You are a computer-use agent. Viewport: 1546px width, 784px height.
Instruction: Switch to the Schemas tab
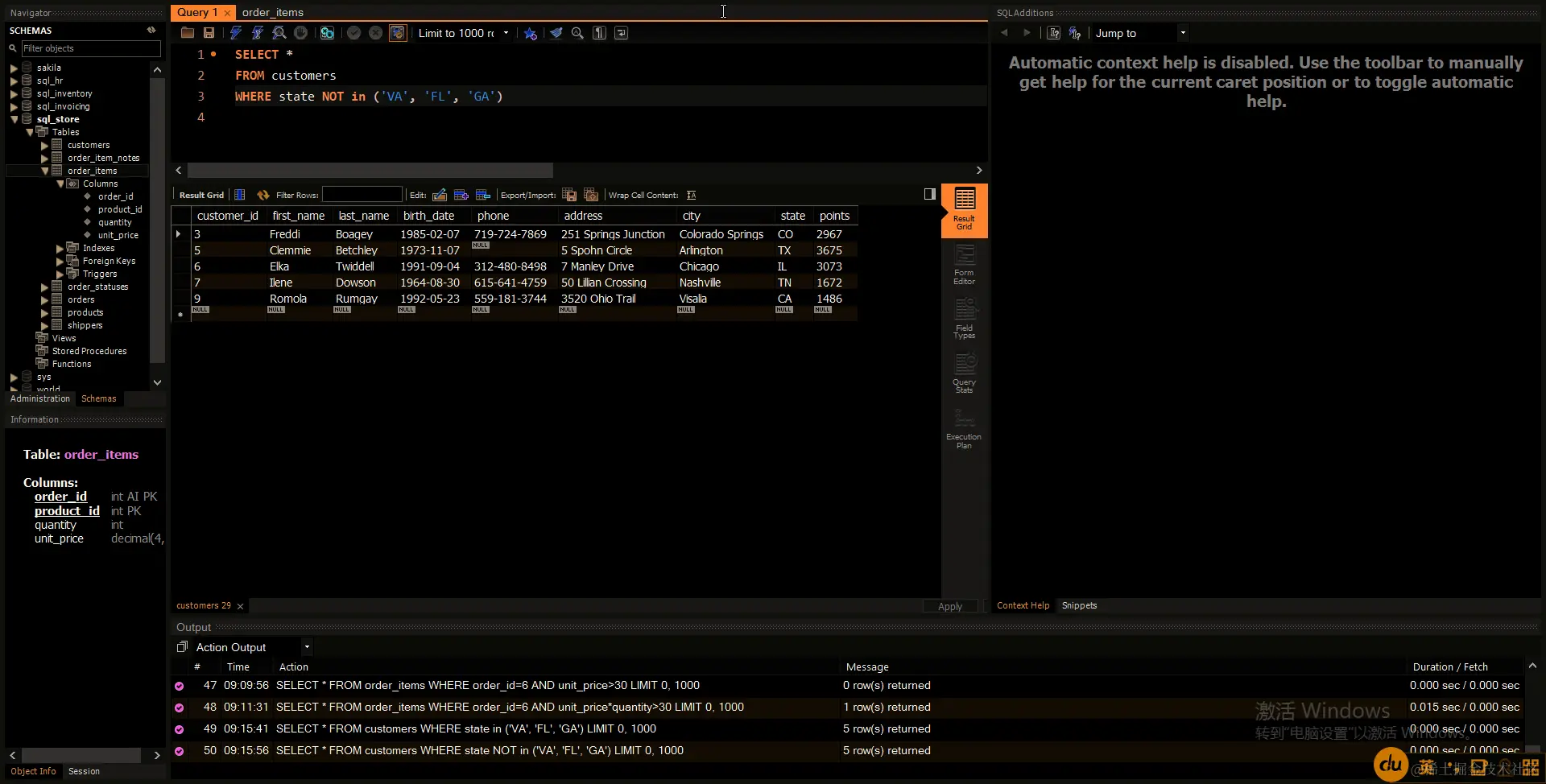tap(99, 398)
